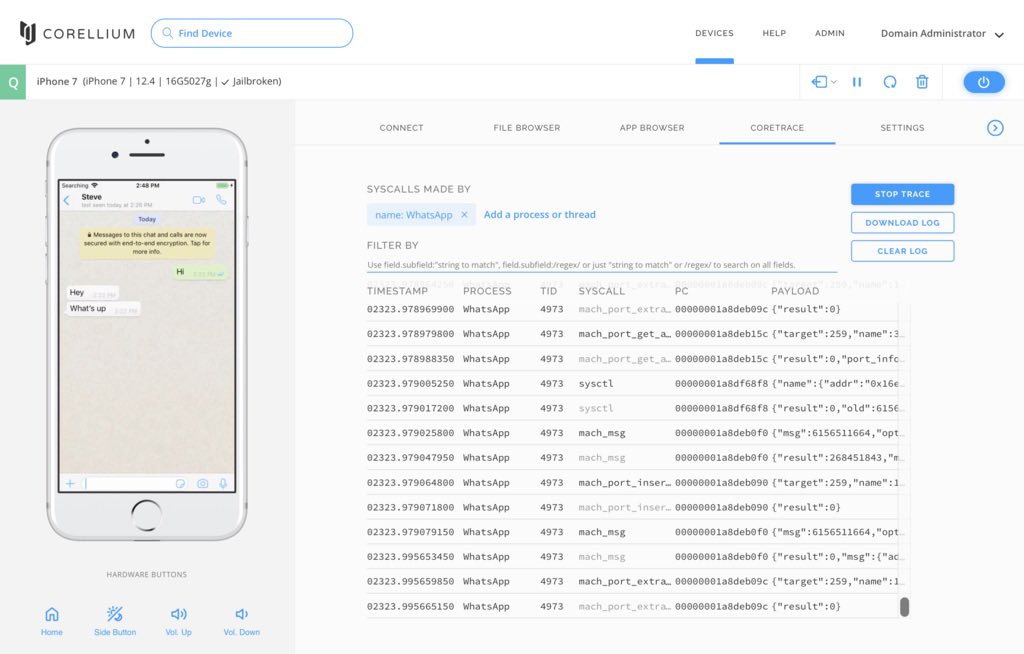The image size is (1024, 654).
Task: Select the log row at 02323.995653450
Action: tap(634, 557)
